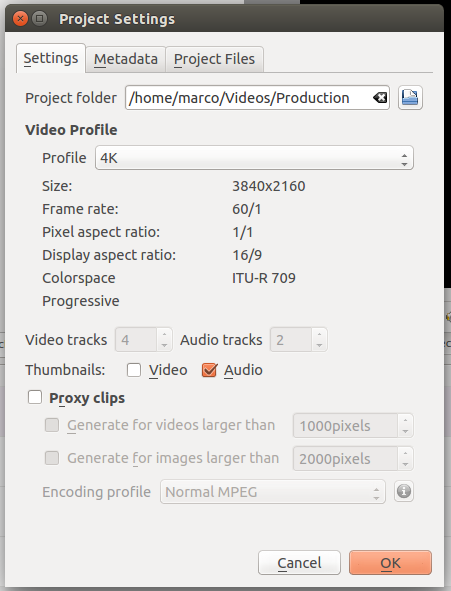Show encoding profile info icon
Screen dimensions: 451x591
[x=404, y=491]
